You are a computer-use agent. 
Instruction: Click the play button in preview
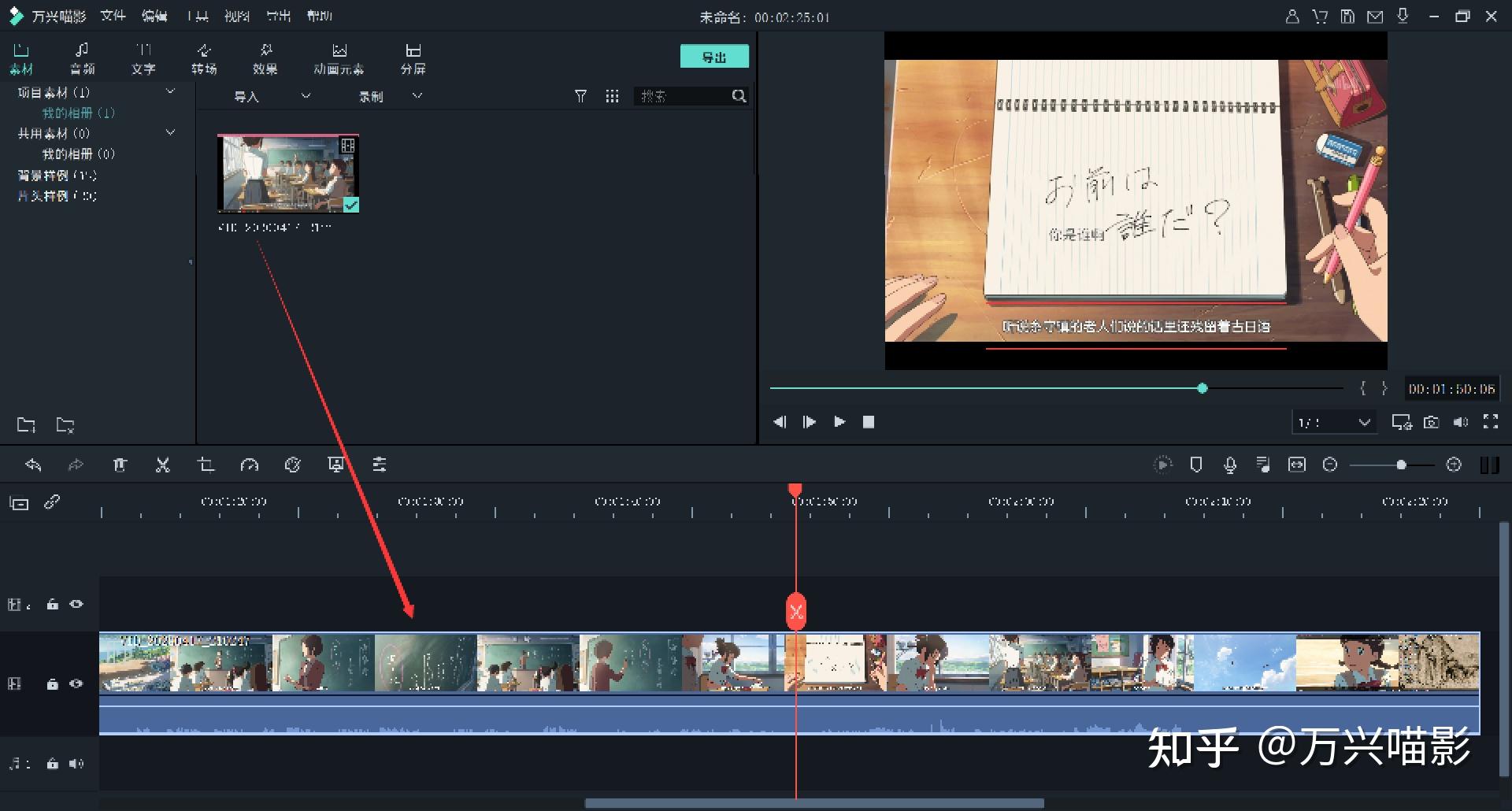coord(839,422)
